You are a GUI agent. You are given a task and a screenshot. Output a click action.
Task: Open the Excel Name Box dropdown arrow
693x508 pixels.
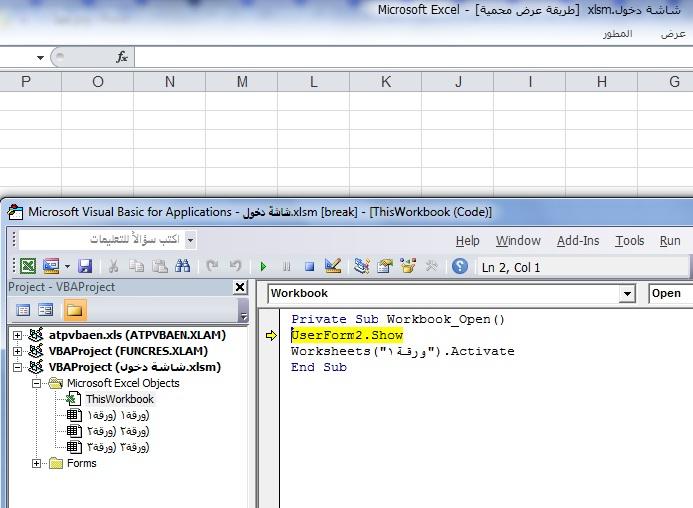coord(40,57)
